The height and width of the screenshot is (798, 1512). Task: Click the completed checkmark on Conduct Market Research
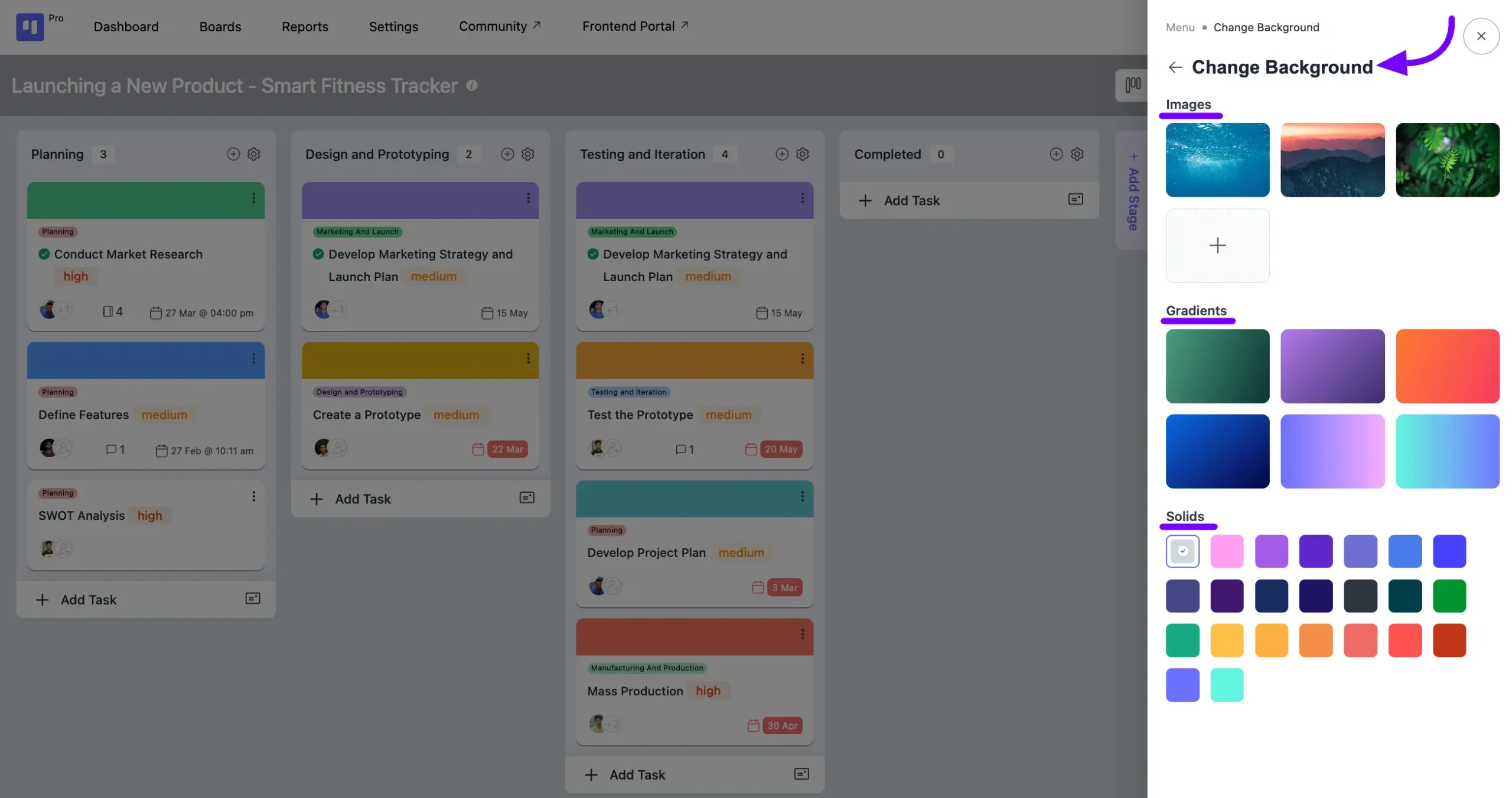(44, 254)
